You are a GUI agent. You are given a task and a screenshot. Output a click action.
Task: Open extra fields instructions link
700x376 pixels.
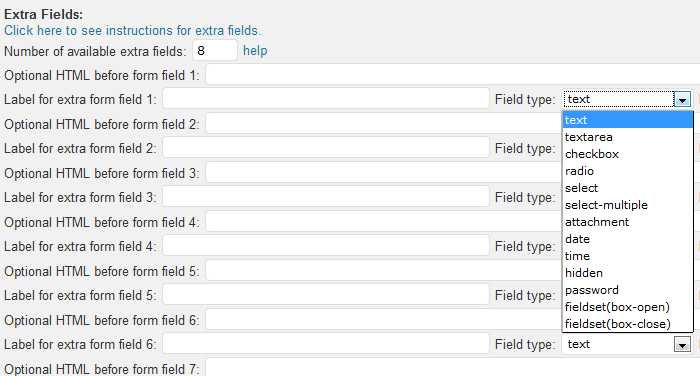point(133,31)
